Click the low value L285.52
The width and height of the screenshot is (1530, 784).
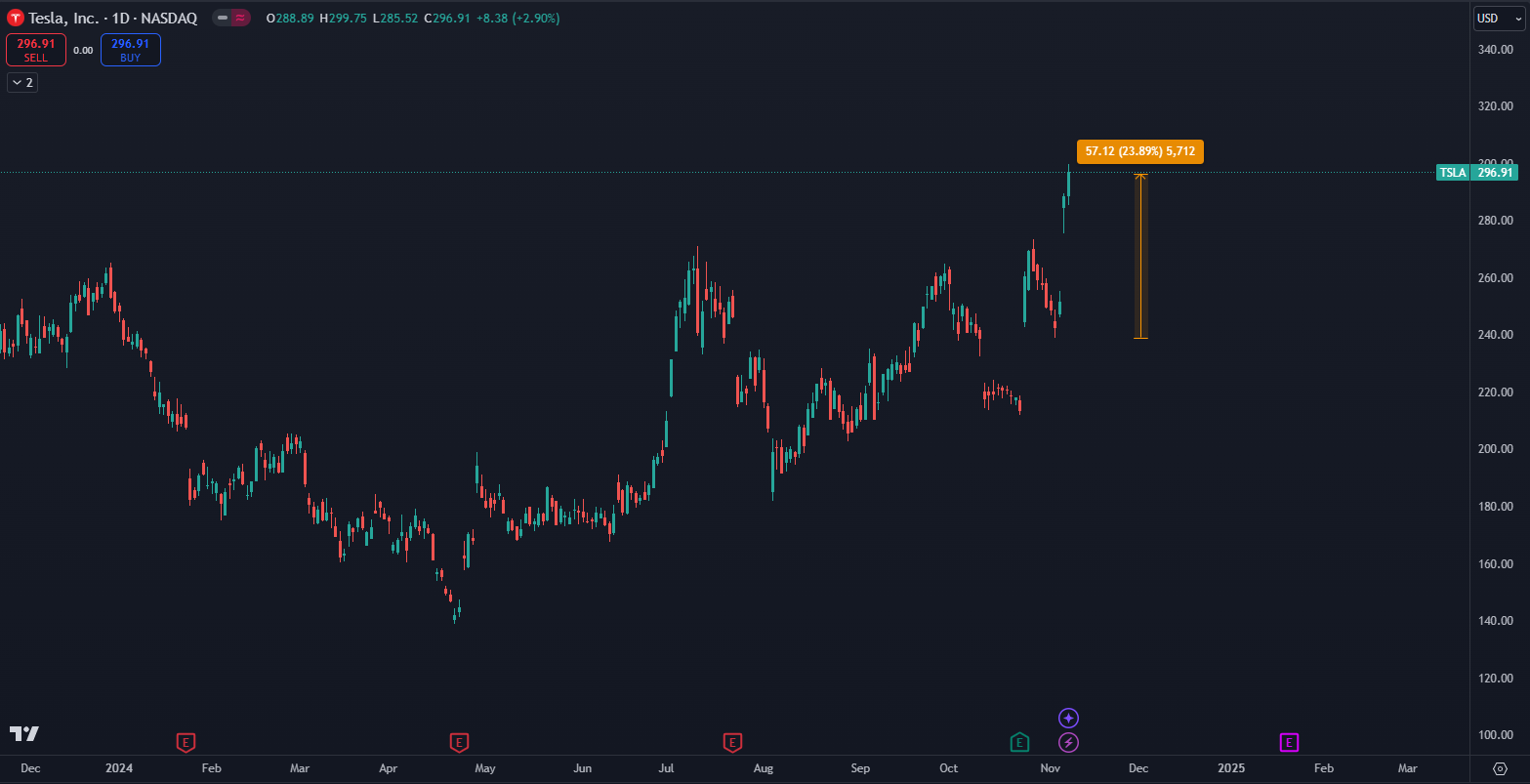click(394, 19)
